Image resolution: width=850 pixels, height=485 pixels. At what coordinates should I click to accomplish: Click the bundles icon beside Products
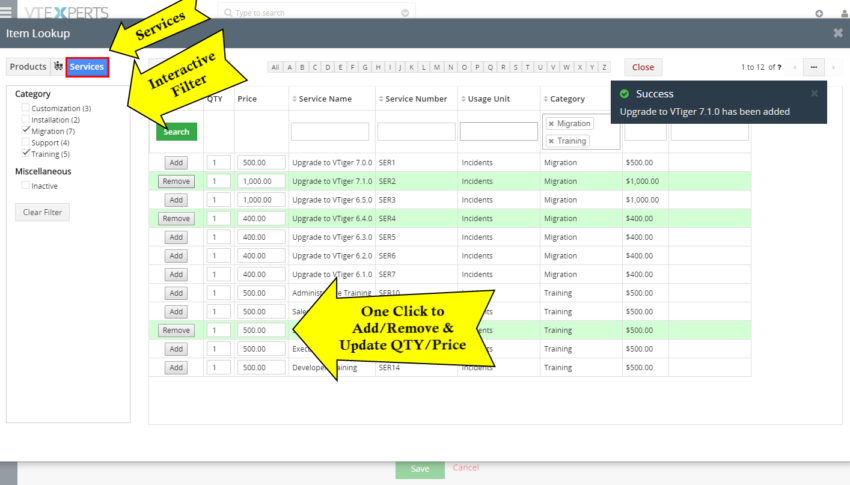coord(58,66)
